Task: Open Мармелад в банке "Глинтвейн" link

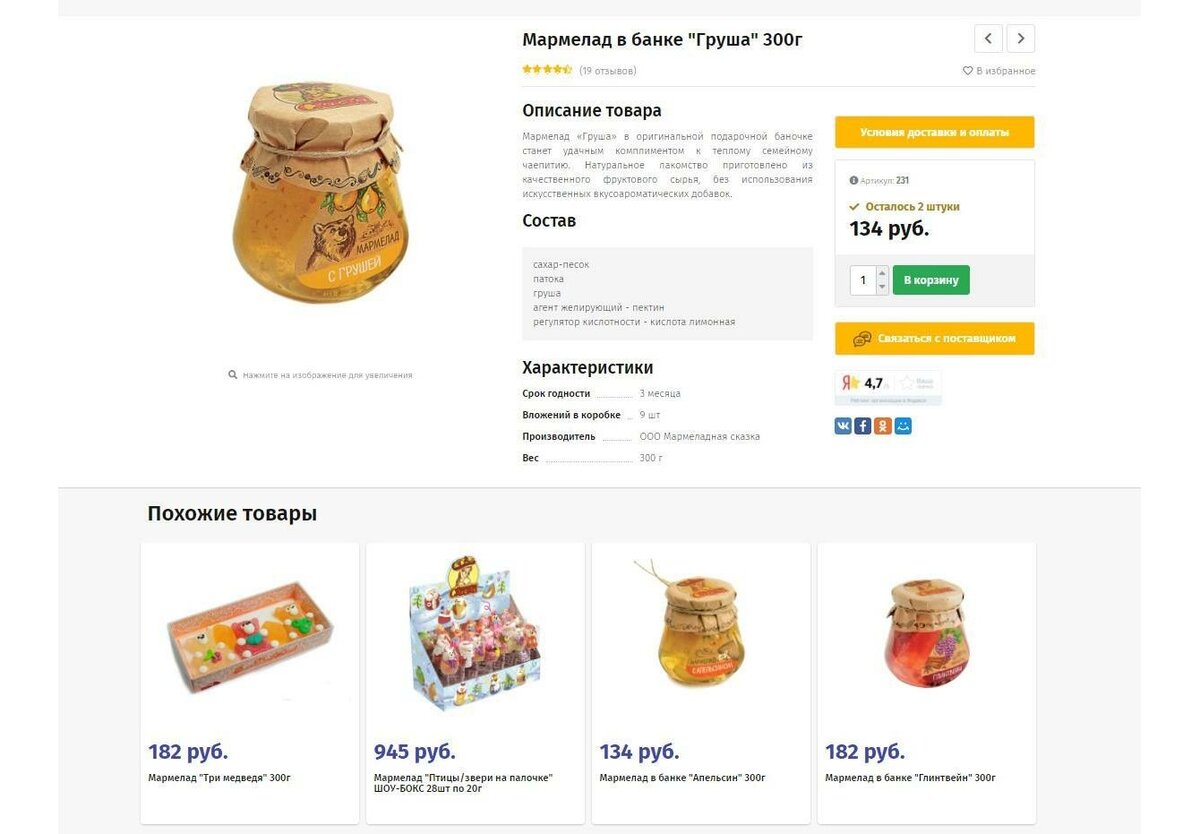Action: (x=910, y=778)
